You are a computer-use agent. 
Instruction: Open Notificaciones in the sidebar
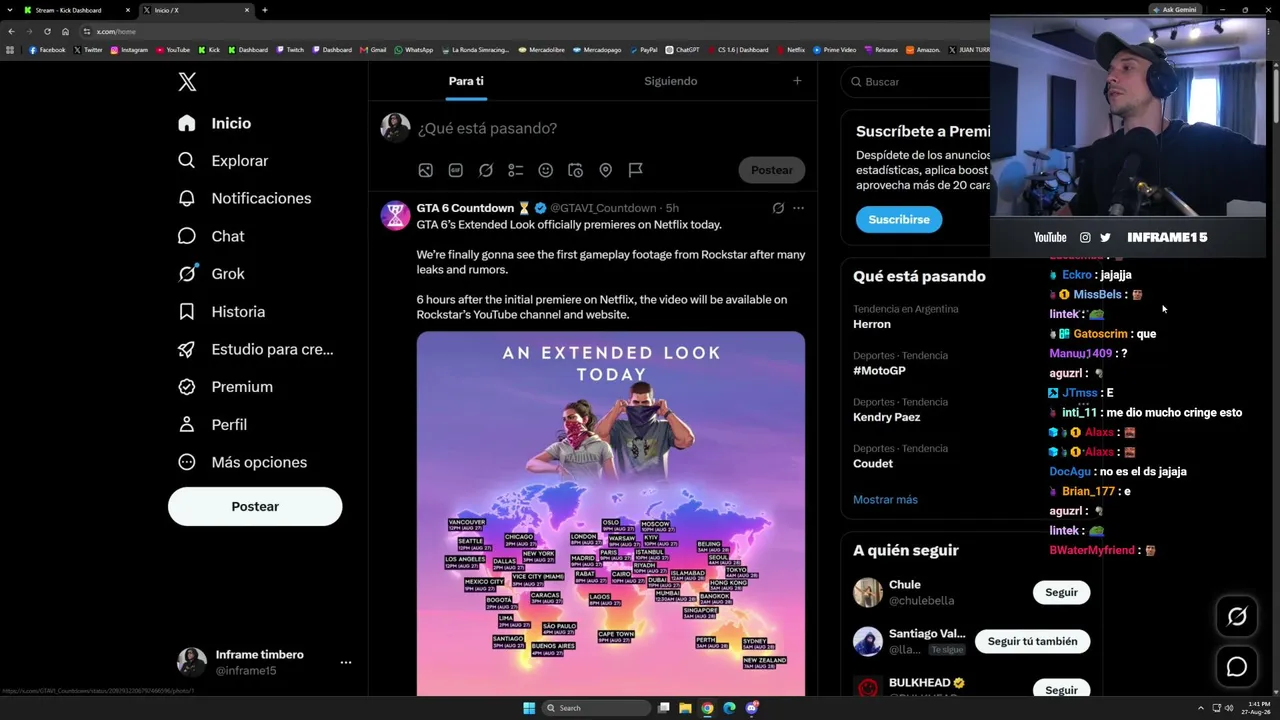coord(244,198)
